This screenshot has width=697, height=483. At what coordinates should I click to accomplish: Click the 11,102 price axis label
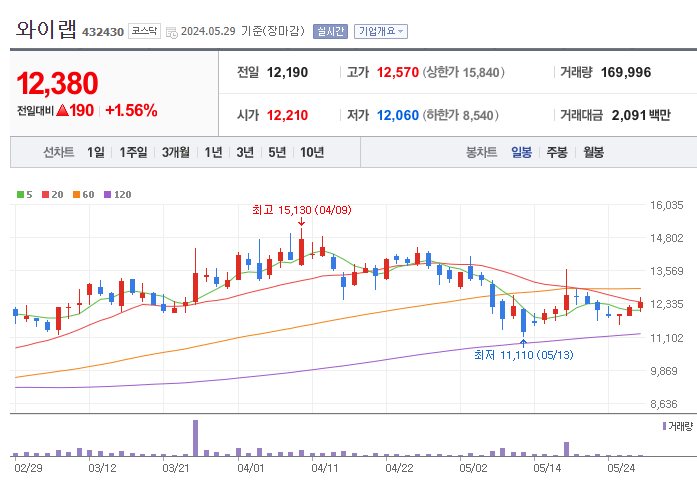tap(666, 338)
